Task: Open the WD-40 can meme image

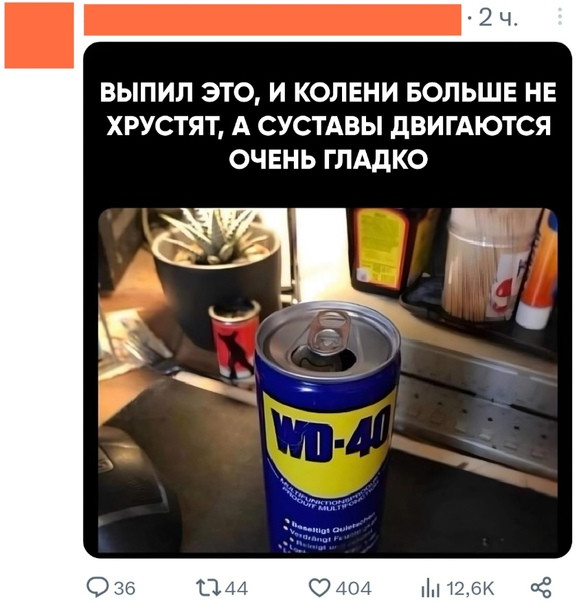Action: [x=327, y=380]
